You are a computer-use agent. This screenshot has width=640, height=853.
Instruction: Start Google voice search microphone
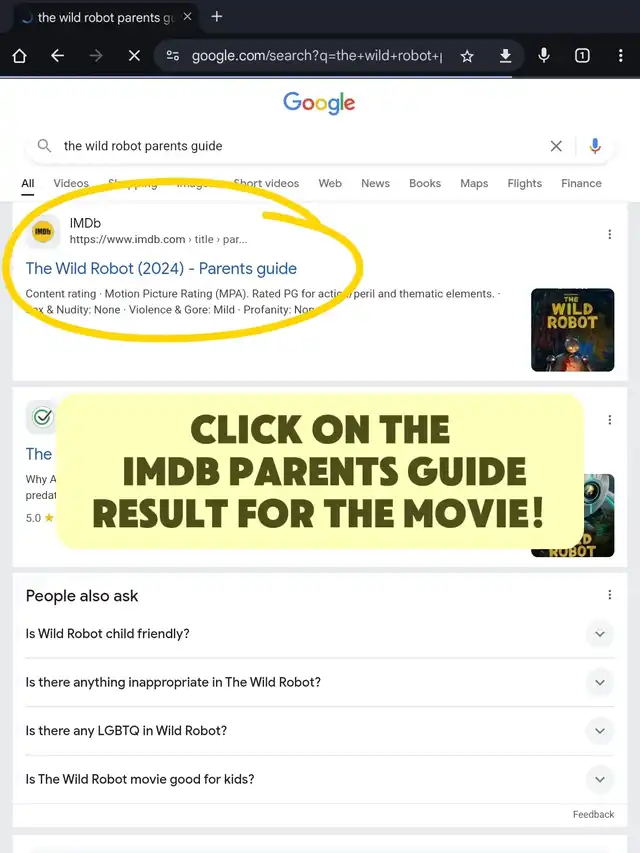point(595,146)
